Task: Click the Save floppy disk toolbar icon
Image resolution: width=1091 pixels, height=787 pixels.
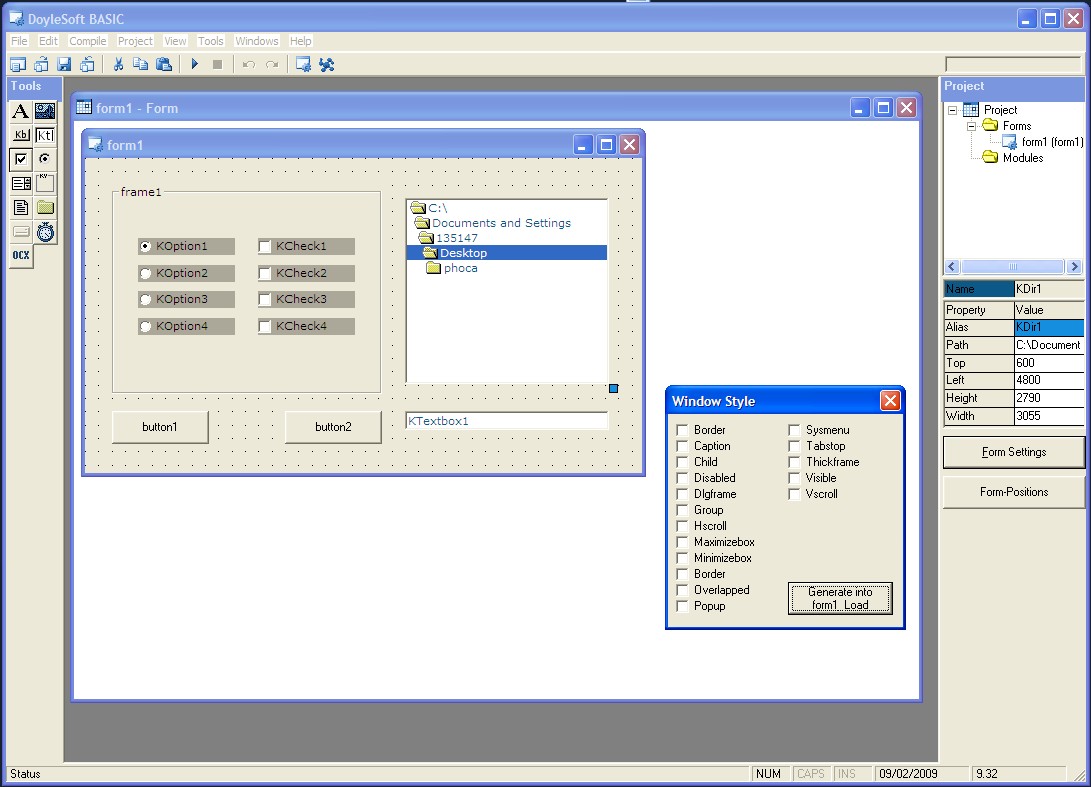Action: click(x=64, y=65)
